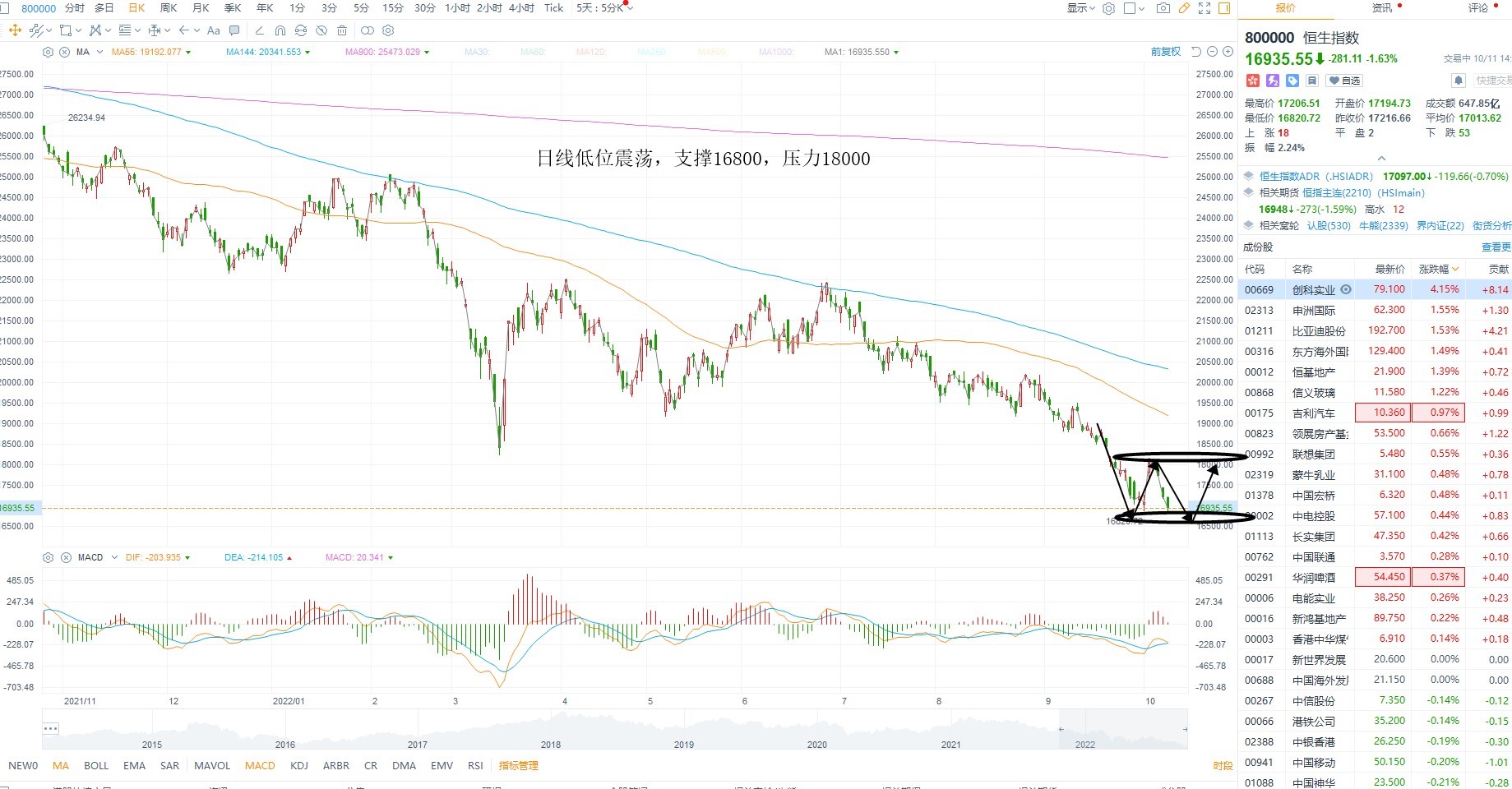Viewport: 1512px width, 789px height.
Task: Click the timeline navigator left handle
Action: 1061,729
